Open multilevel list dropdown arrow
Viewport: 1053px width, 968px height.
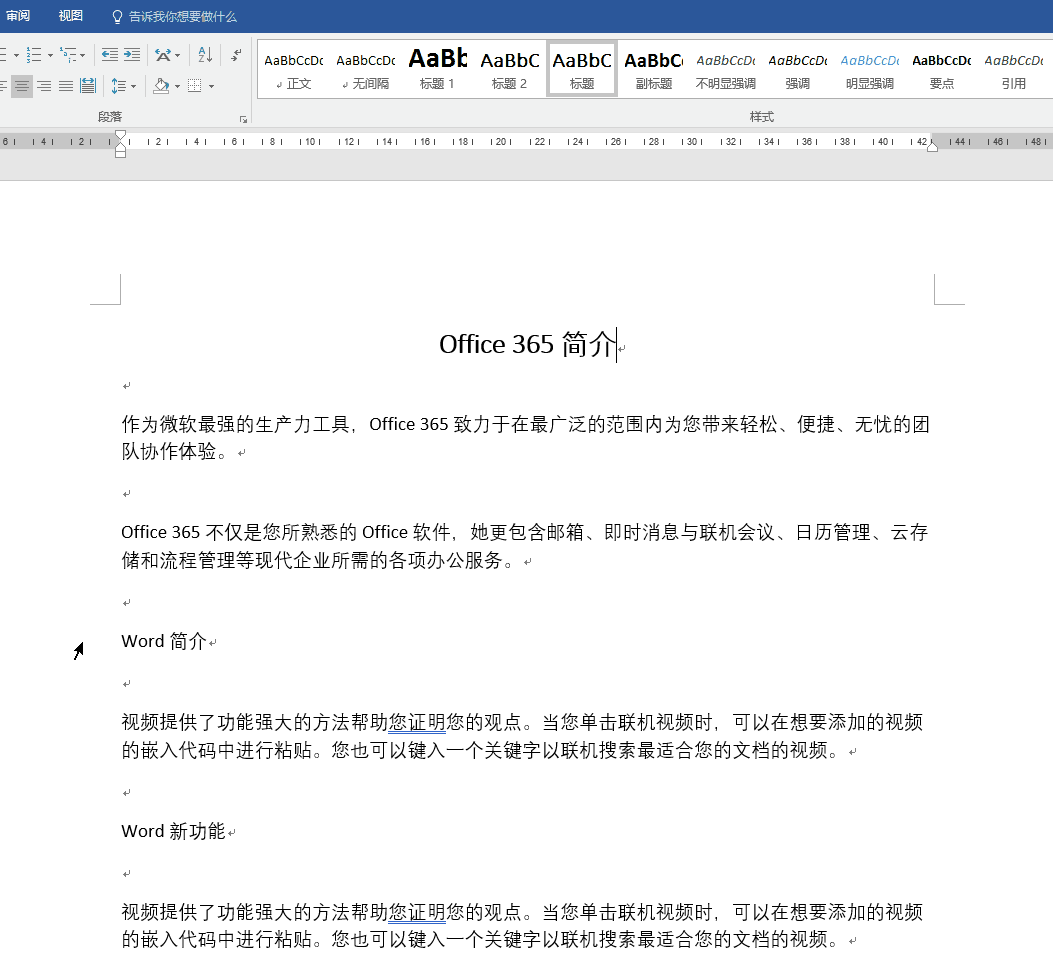tap(83, 55)
